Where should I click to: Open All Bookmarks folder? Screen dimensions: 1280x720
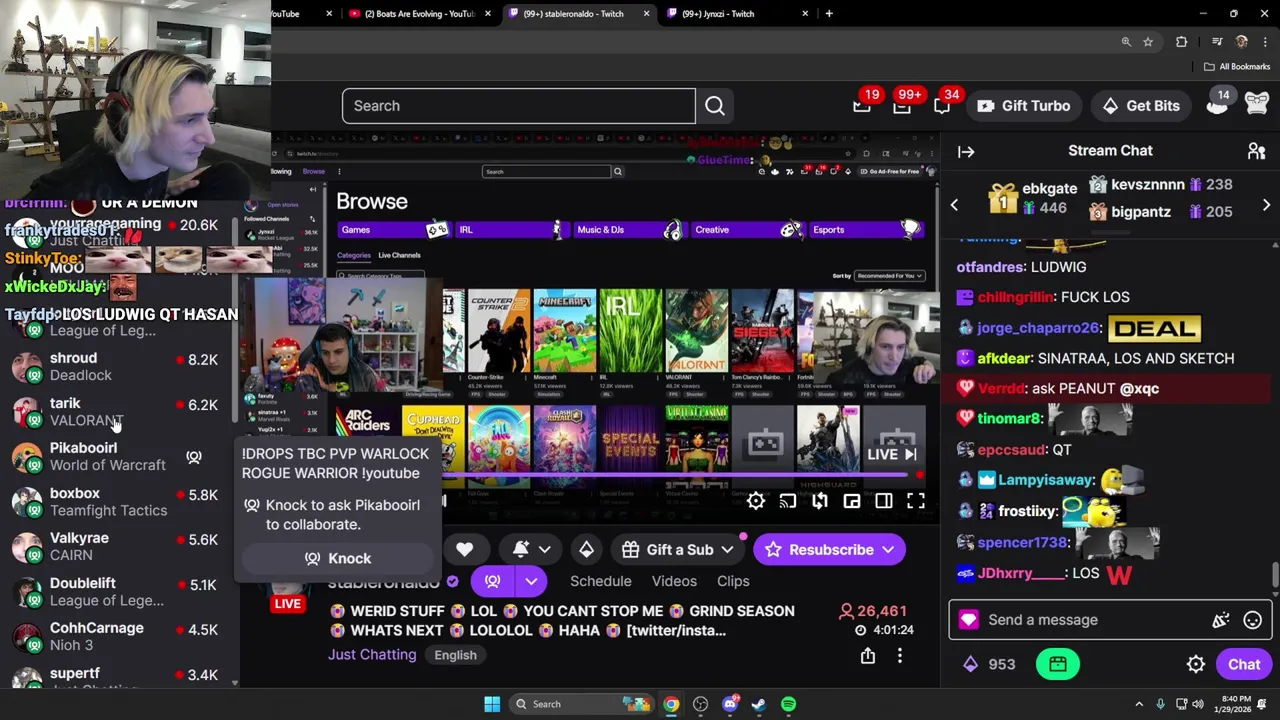1237,67
